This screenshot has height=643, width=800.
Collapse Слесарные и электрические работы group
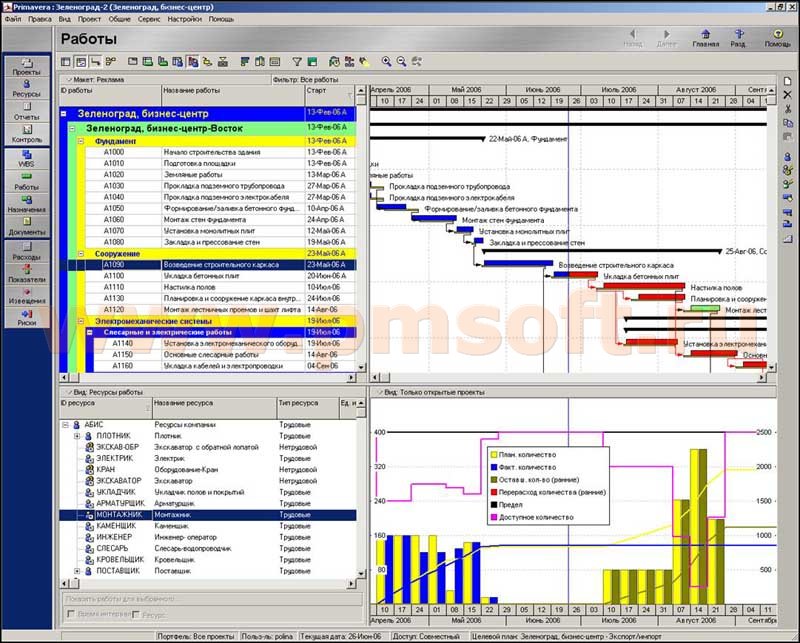[89, 332]
